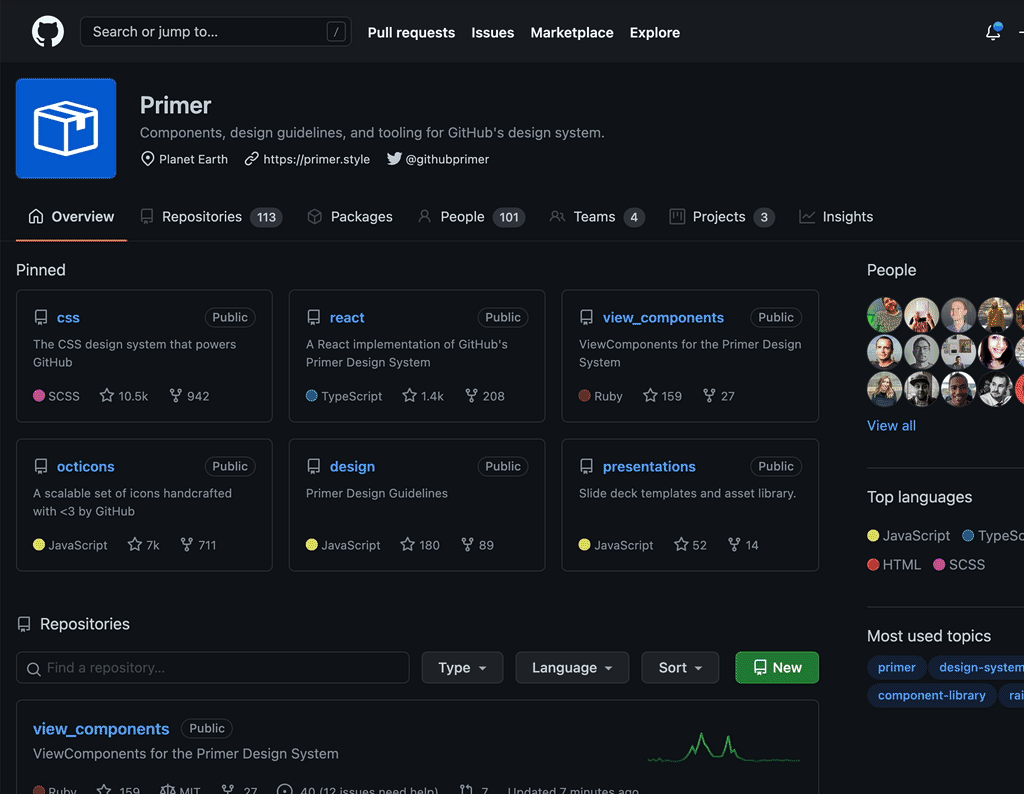Click the repo icon on the react card
1024x794 pixels.
coord(313,317)
